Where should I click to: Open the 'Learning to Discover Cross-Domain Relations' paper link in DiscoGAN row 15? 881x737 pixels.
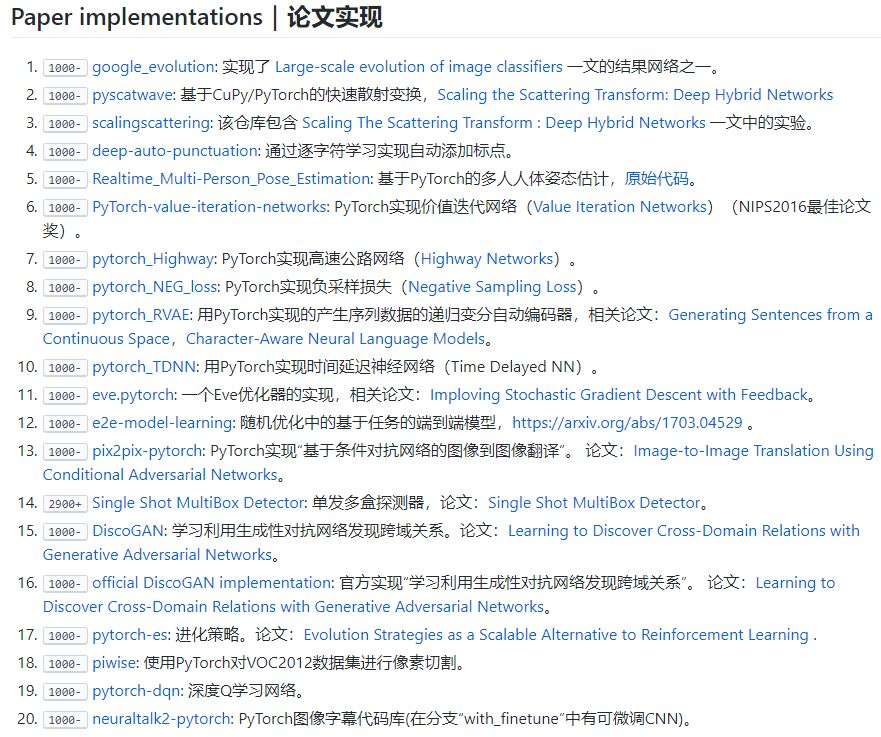(x=684, y=531)
